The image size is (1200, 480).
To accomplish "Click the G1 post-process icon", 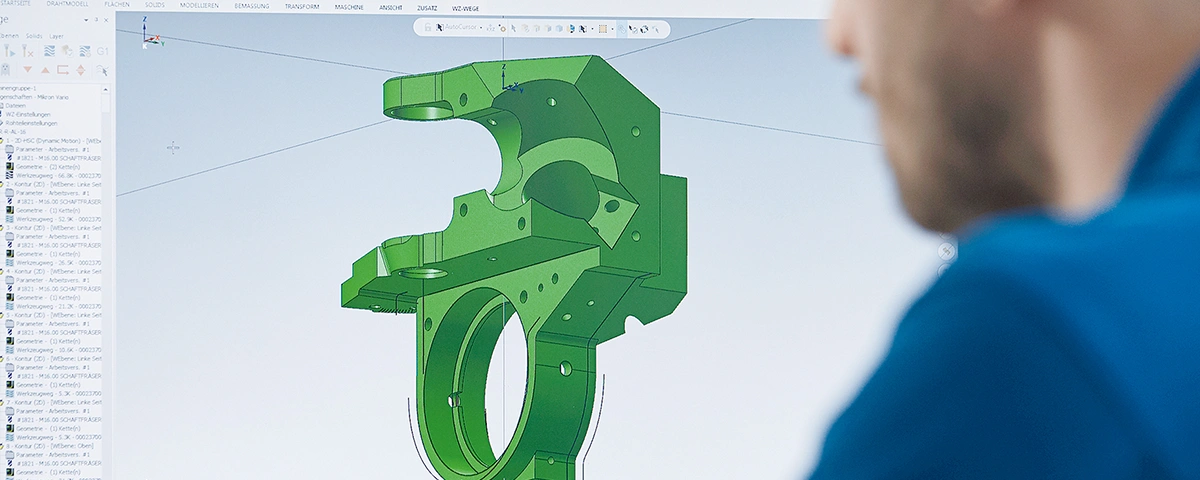I will coord(102,51).
